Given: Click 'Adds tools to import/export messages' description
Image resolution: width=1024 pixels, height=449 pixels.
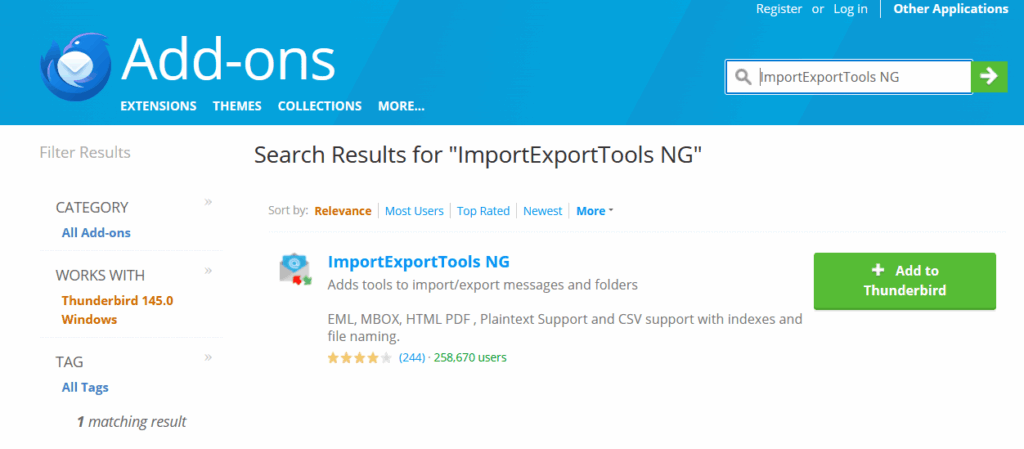Looking at the screenshot, I should 483,285.
